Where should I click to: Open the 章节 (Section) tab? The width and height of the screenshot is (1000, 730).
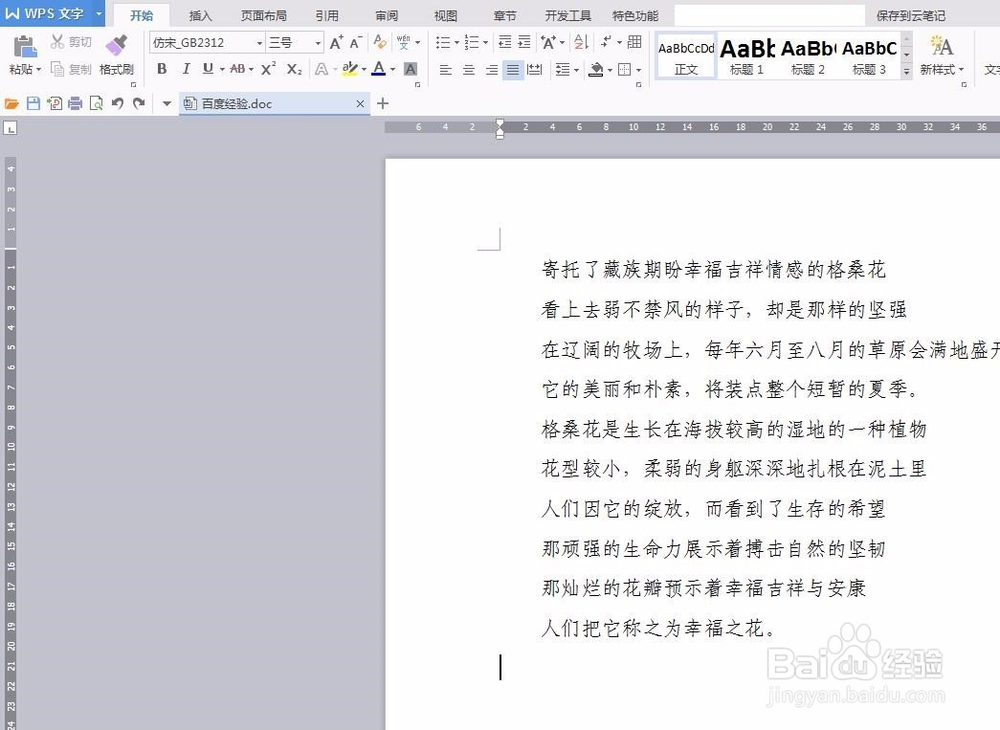504,15
